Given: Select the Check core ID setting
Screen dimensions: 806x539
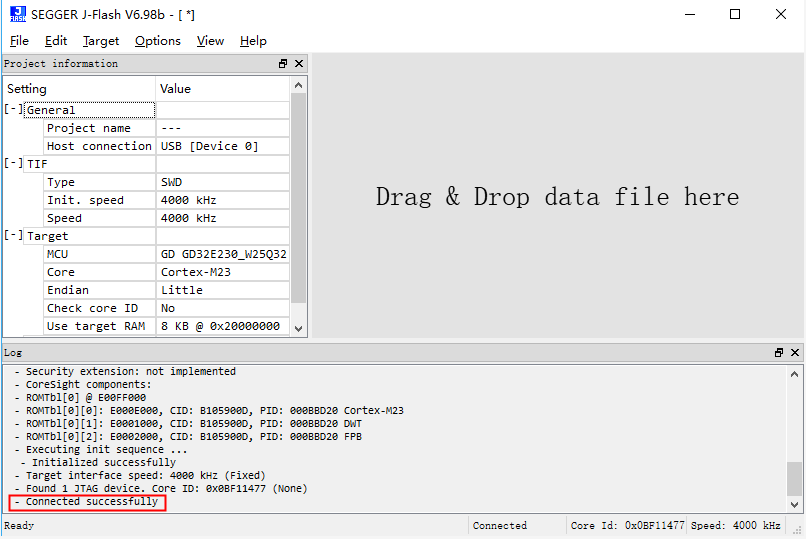Looking at the screenshot, I should point(99,308).
